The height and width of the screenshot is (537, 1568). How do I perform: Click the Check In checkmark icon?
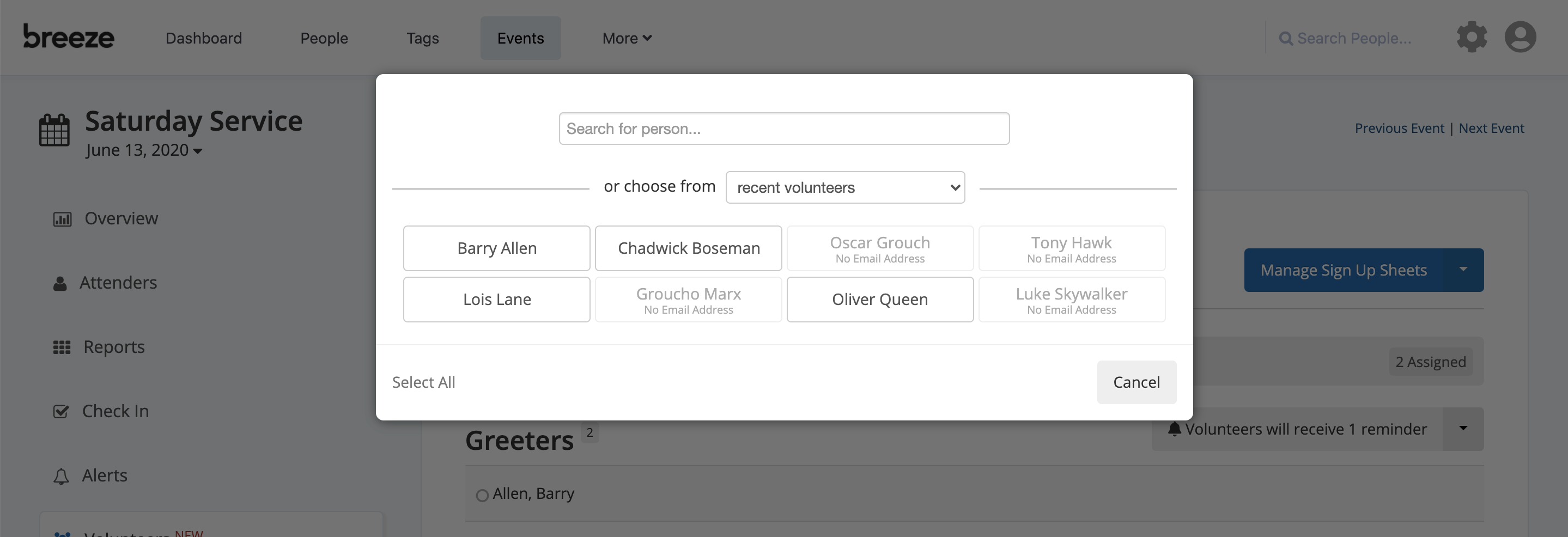pyautogui.click(x=61, y=412)
